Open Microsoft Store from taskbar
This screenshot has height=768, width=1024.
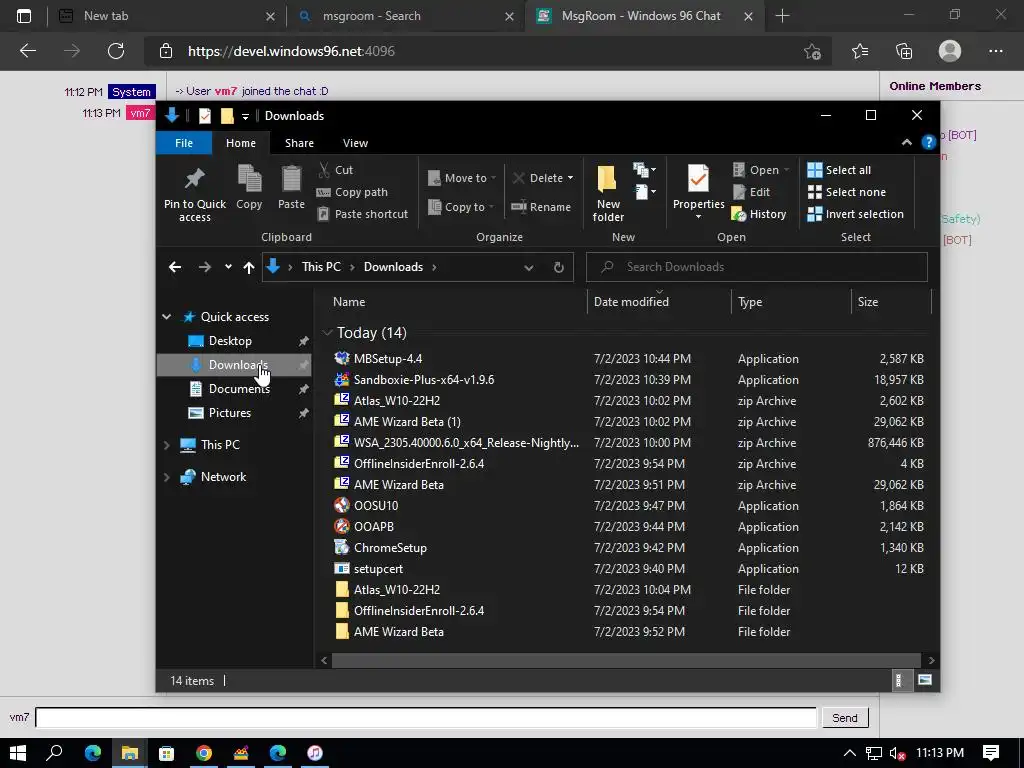(167, 753)
